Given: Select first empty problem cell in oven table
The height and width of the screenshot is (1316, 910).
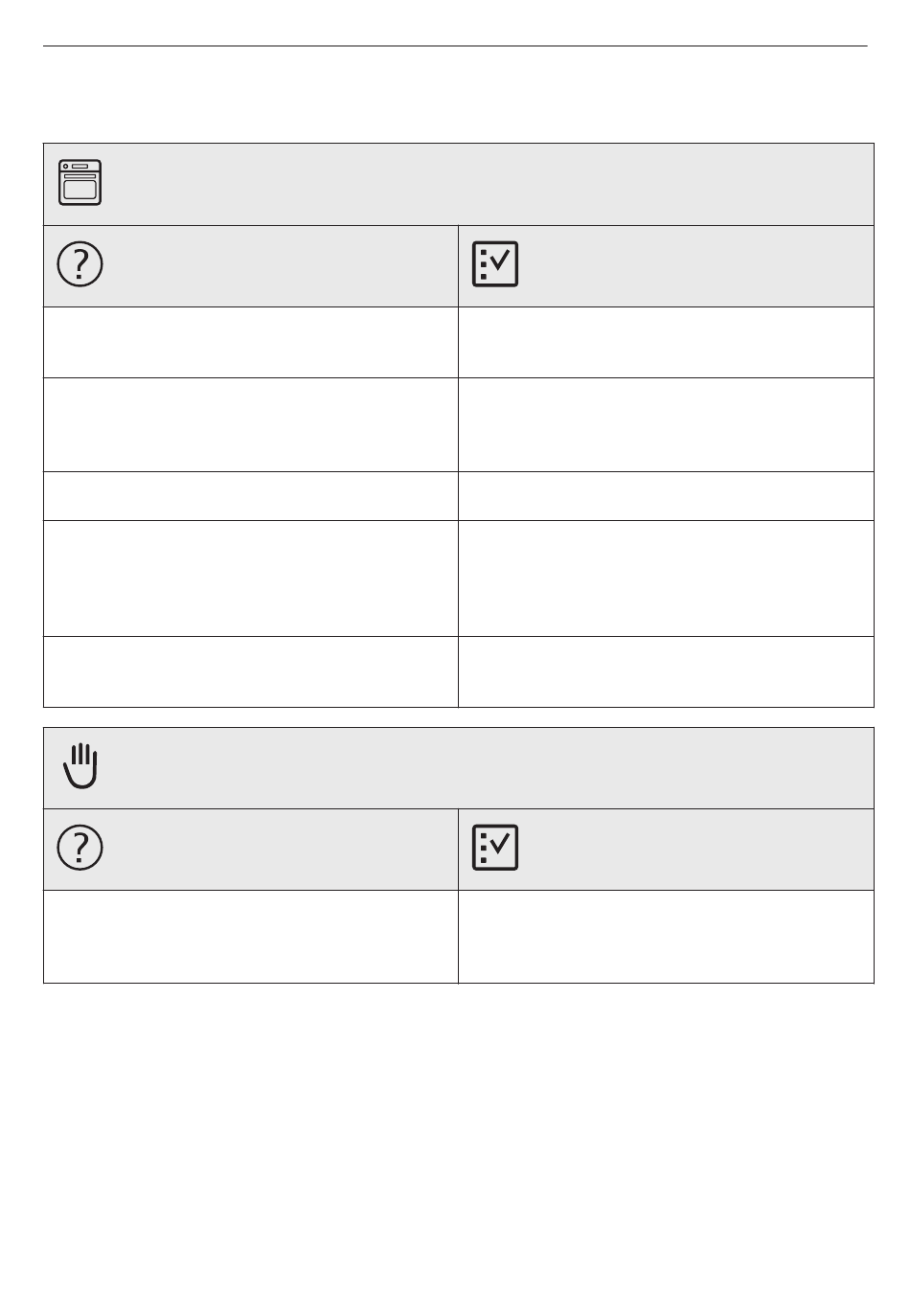Looking at the screenshot, I should click(251, 342).
